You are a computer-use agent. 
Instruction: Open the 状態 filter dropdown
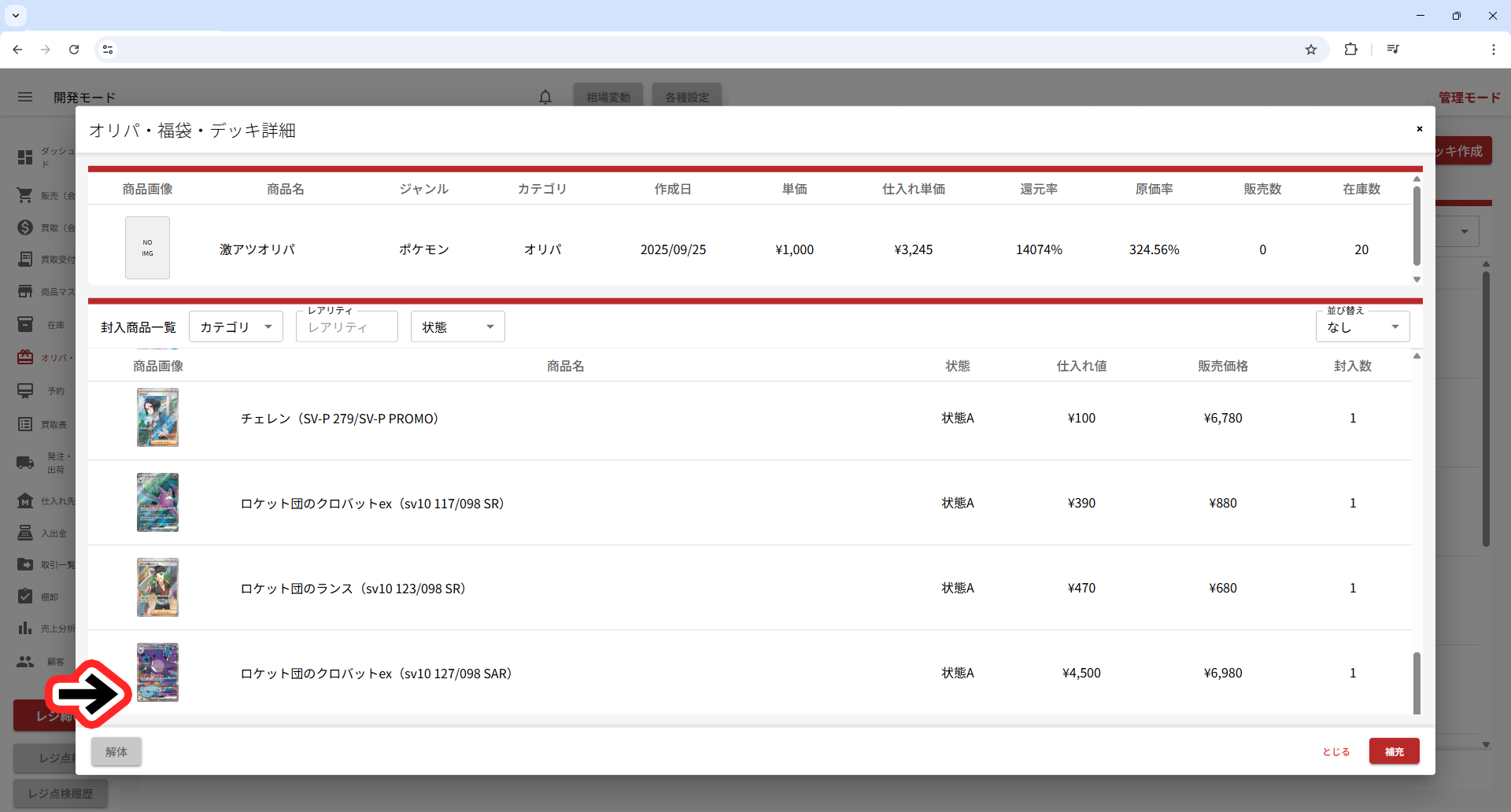click(x=457, y=327)
